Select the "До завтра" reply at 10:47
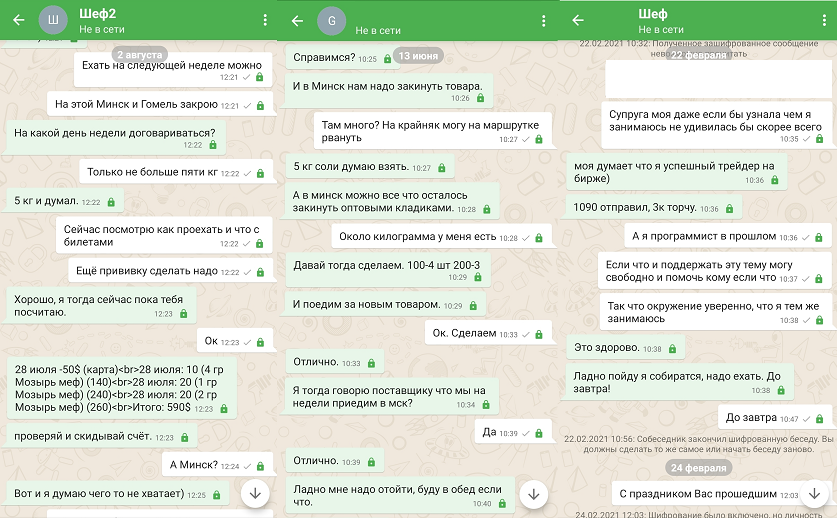 click(x=759, y=417)
